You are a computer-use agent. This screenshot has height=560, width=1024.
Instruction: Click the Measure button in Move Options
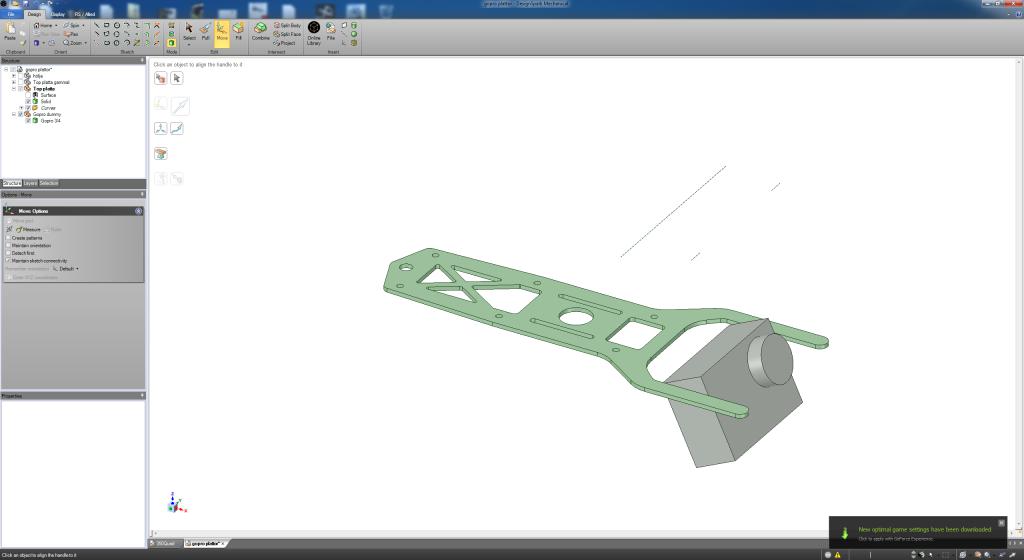coord(28,230)
